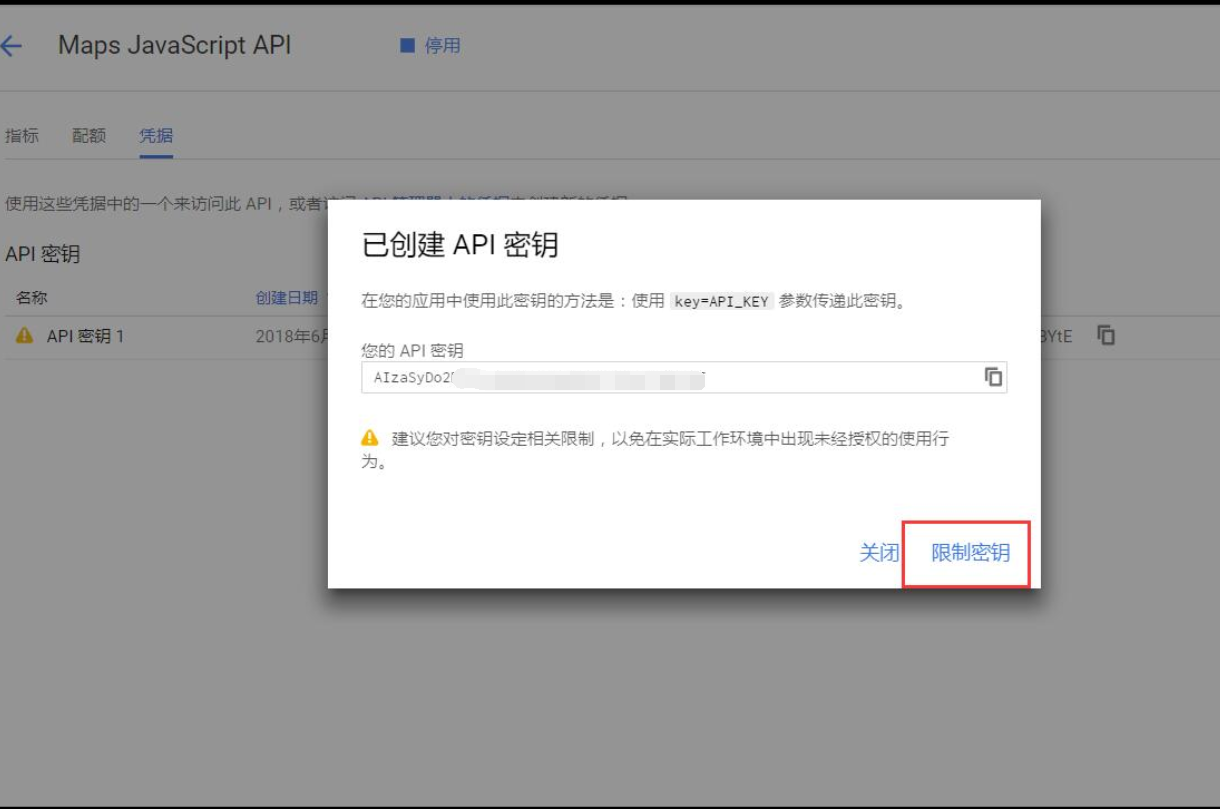The width and height of the screenshot is (1220, 809).
Task: Switch to the 指标 tab
Action: click(22, 136)
